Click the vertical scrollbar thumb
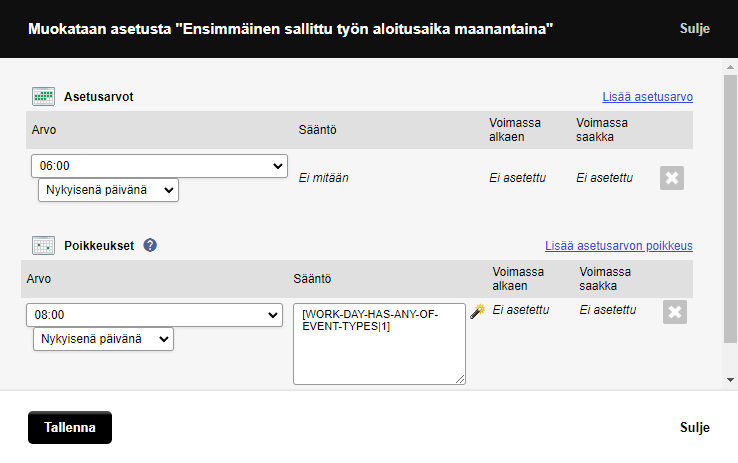 click(730, 209)
